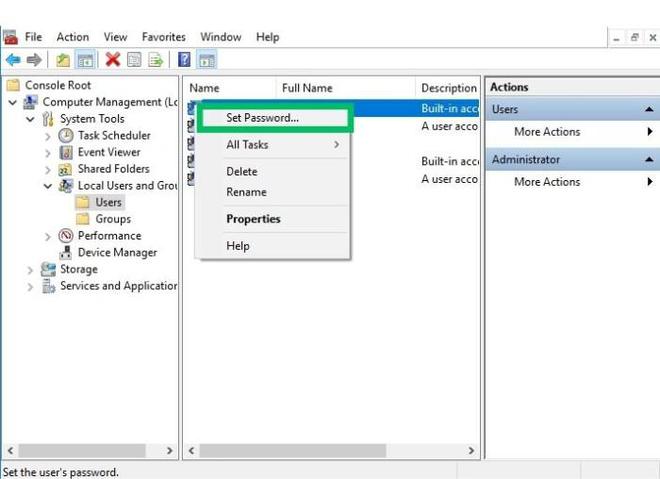Click the Shared Folders icon

tap(66, 169)
